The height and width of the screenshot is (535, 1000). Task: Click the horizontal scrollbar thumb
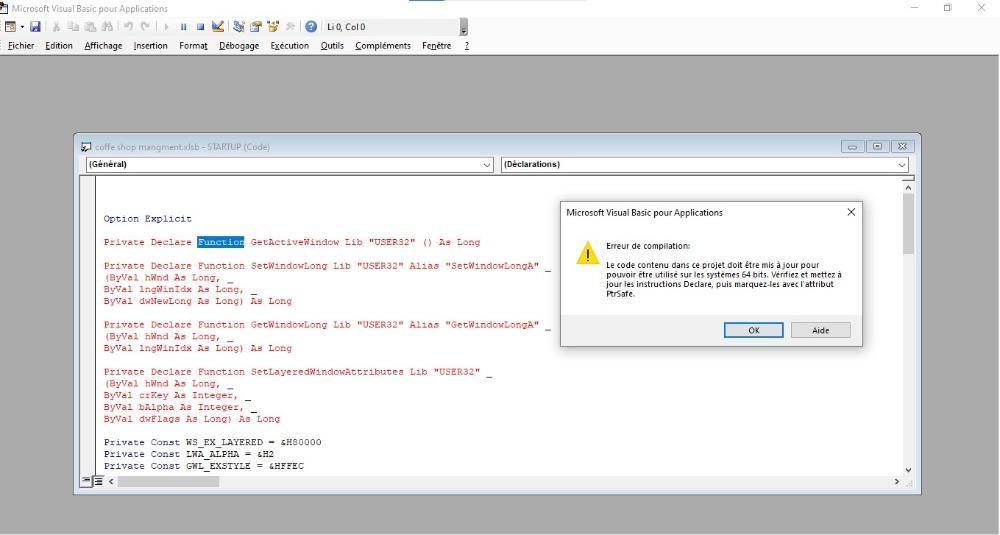(168, 481)
